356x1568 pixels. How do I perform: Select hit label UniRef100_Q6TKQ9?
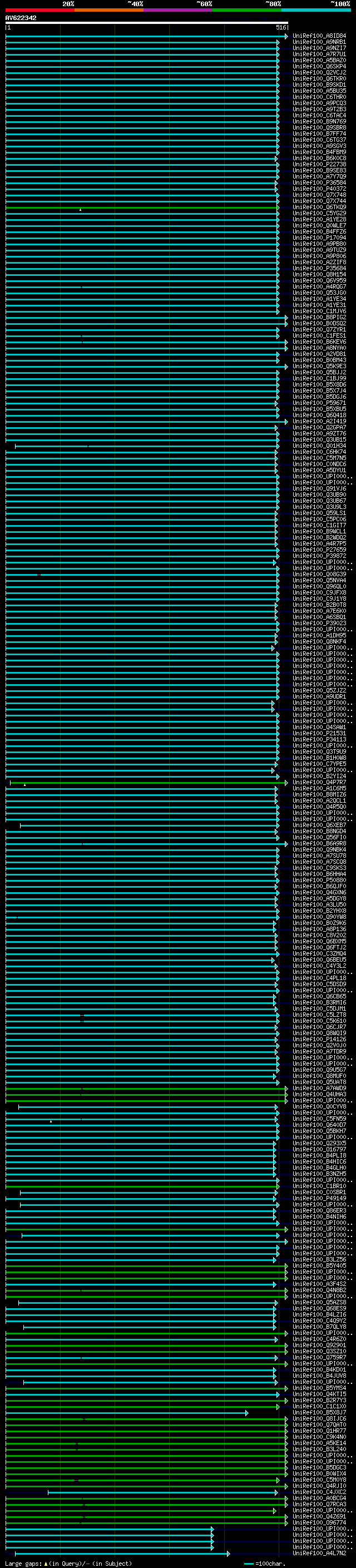319,207
